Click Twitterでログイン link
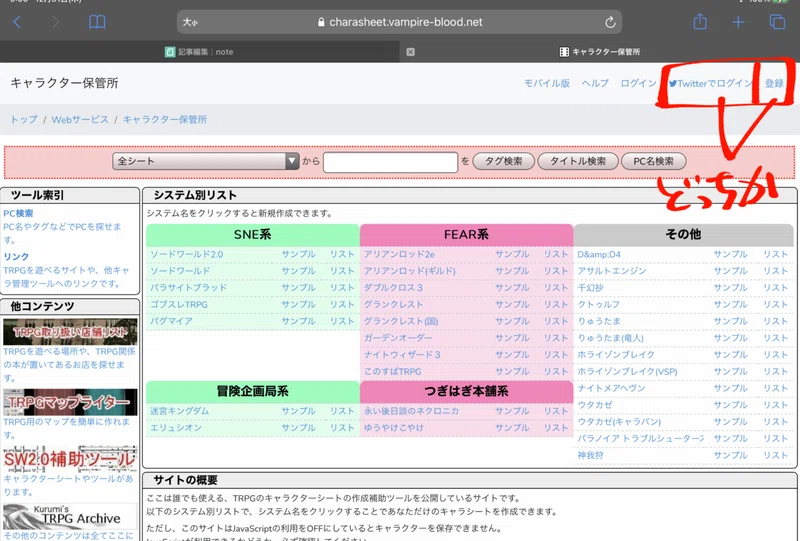This screenshot has width=800, height=541. (x=711, y=83)
